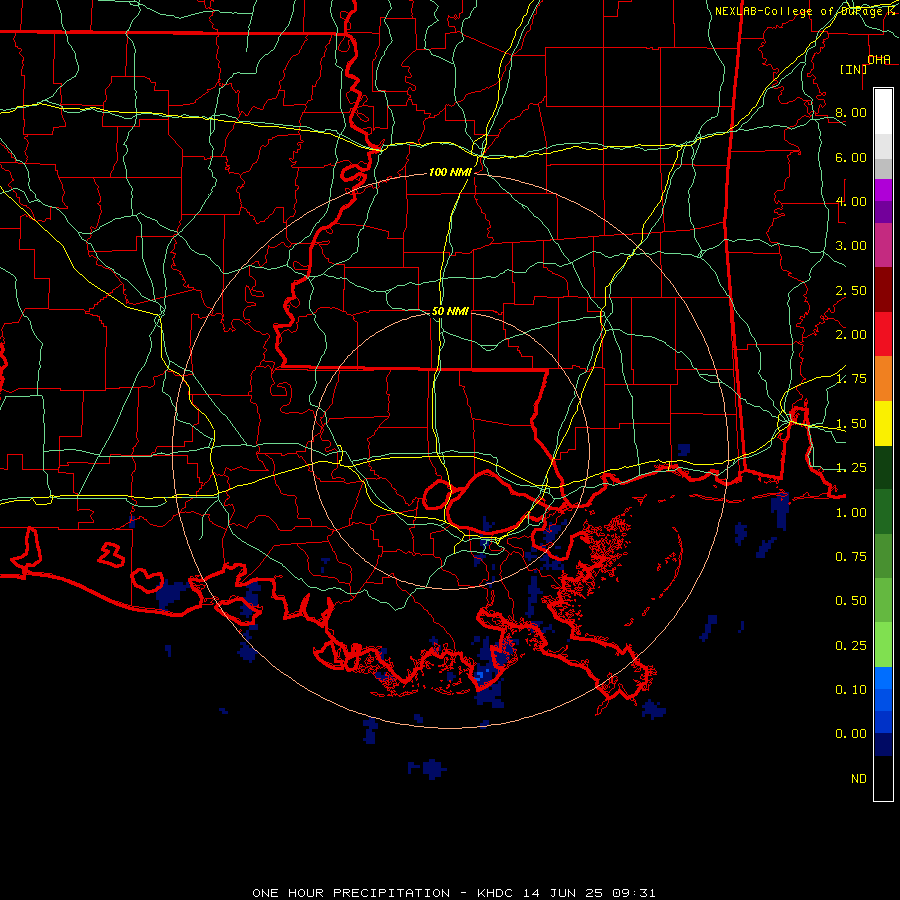Image resolution: width=900 pixels, height=900 pixels.
Task: Click the 4.00 legend value
Action: pos(851,201)
